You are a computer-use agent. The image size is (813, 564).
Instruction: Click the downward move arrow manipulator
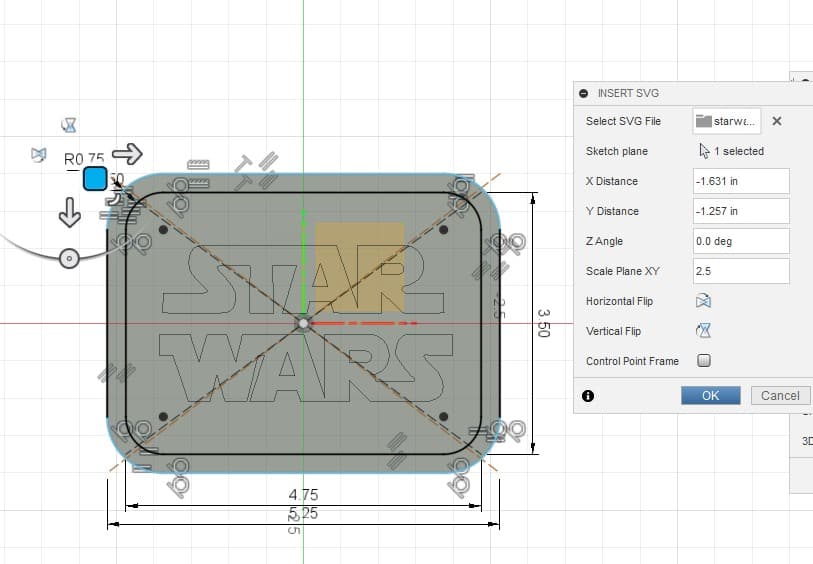(x=69, y=212)
